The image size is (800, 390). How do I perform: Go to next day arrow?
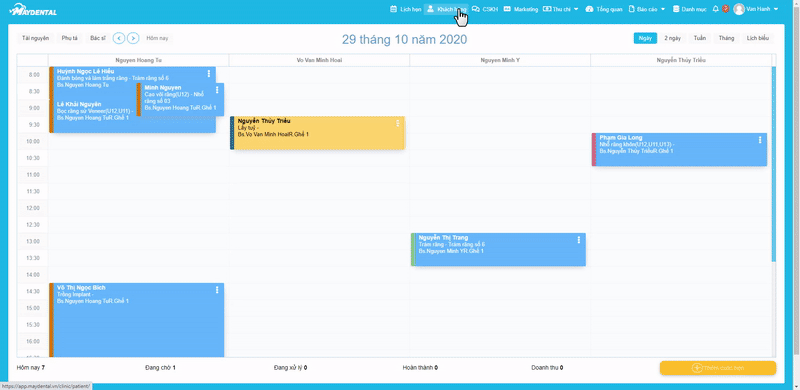pyautogui.click(x=133, y=38)
